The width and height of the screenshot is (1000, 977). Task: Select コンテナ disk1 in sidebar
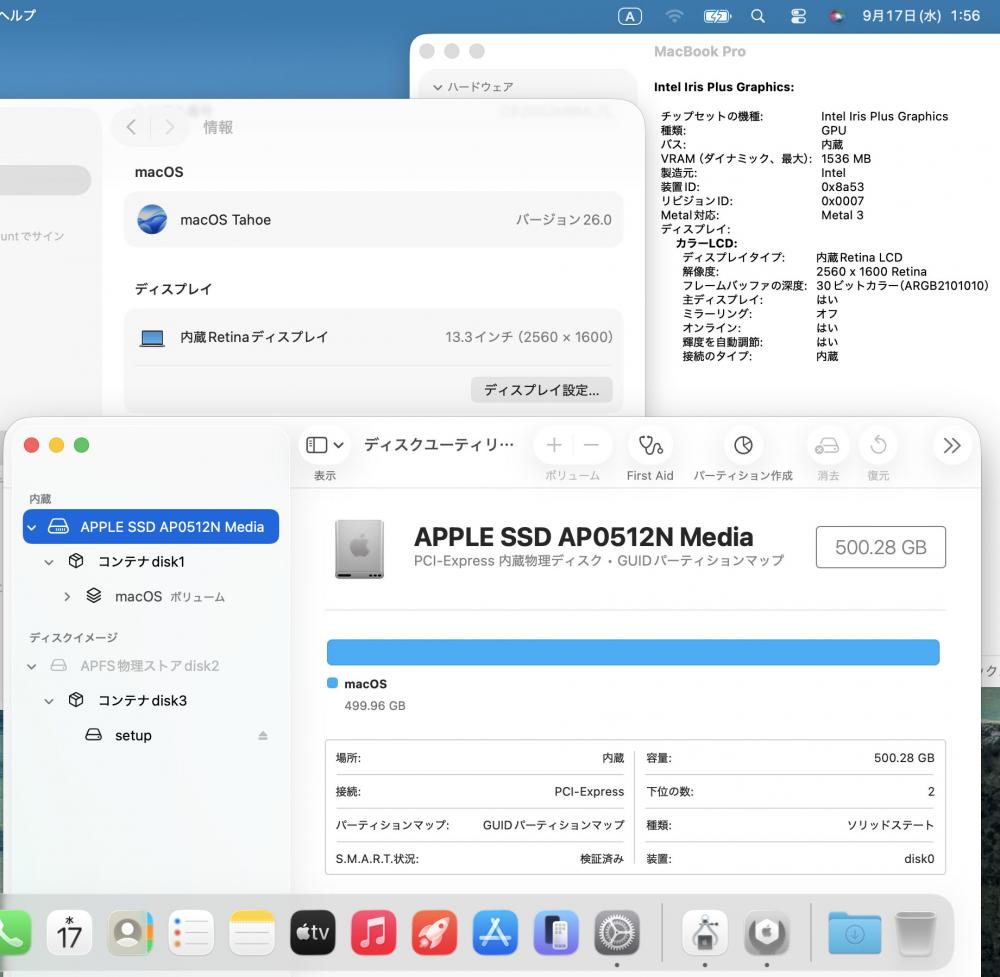point(151,561)
